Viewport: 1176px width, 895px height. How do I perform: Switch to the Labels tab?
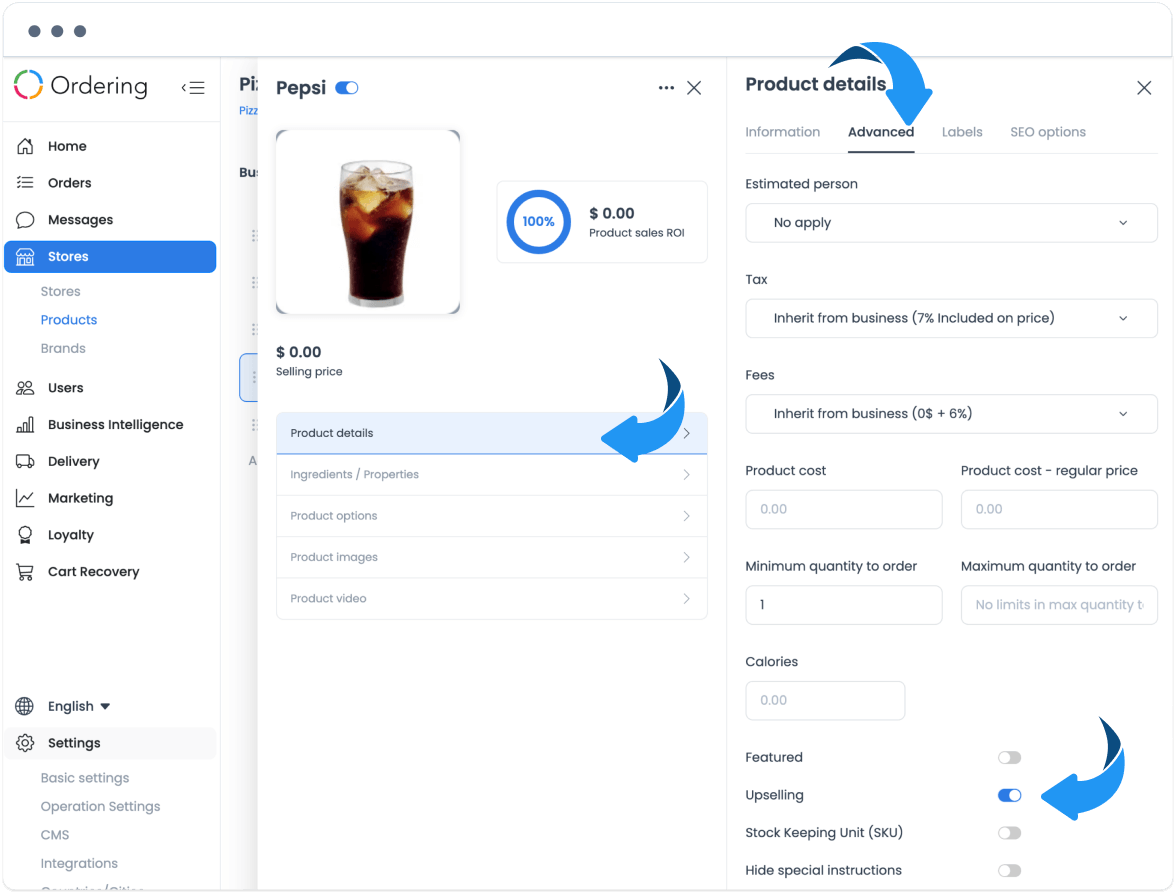click(x=962, y=132)
